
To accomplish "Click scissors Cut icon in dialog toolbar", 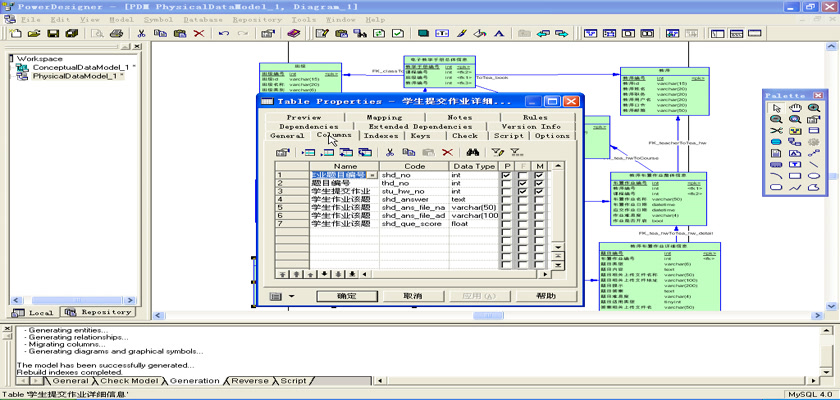I will (x=390, y=153).
